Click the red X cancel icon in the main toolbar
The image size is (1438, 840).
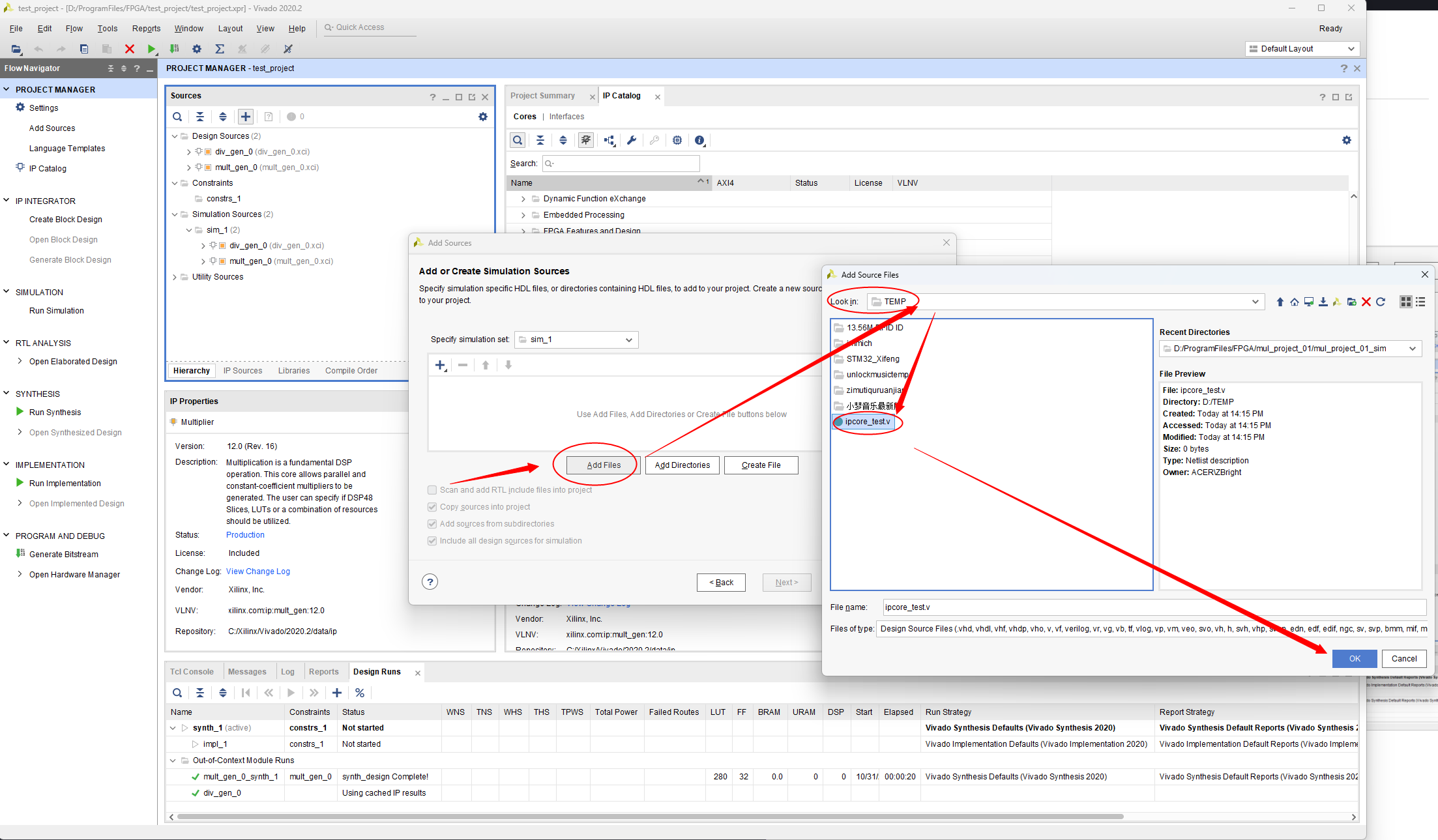click(130, 49)
